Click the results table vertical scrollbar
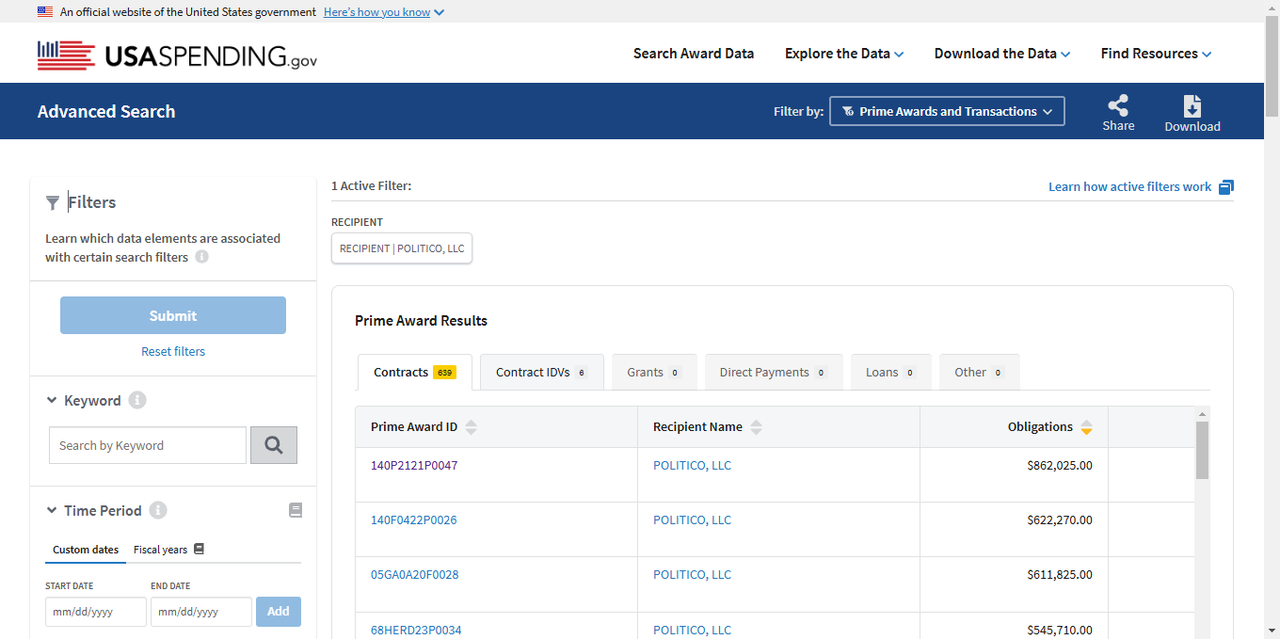This screenshot has width=1280, height=639. 1202,450
